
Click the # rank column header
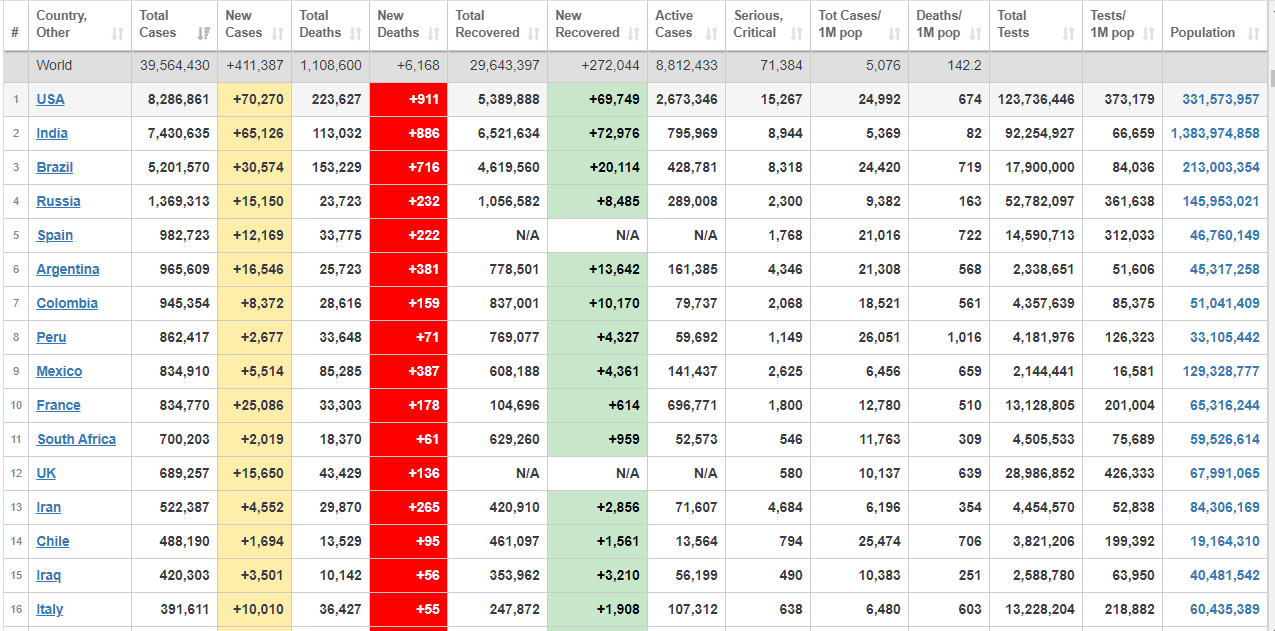pyautogui.click(x=15, y=24)
